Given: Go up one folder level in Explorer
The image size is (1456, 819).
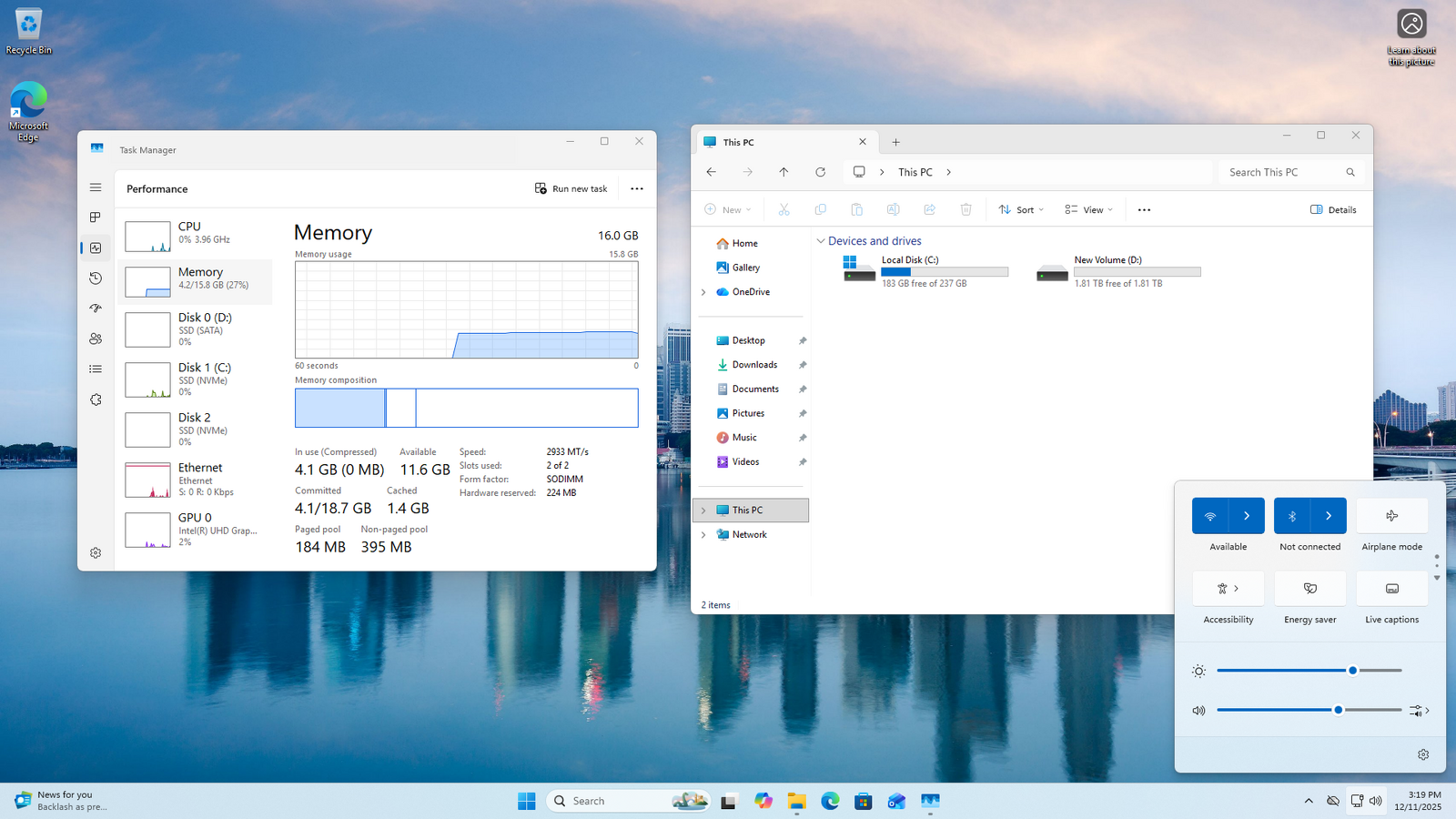Looking at the screenshot, I should (x=784, y=172).
